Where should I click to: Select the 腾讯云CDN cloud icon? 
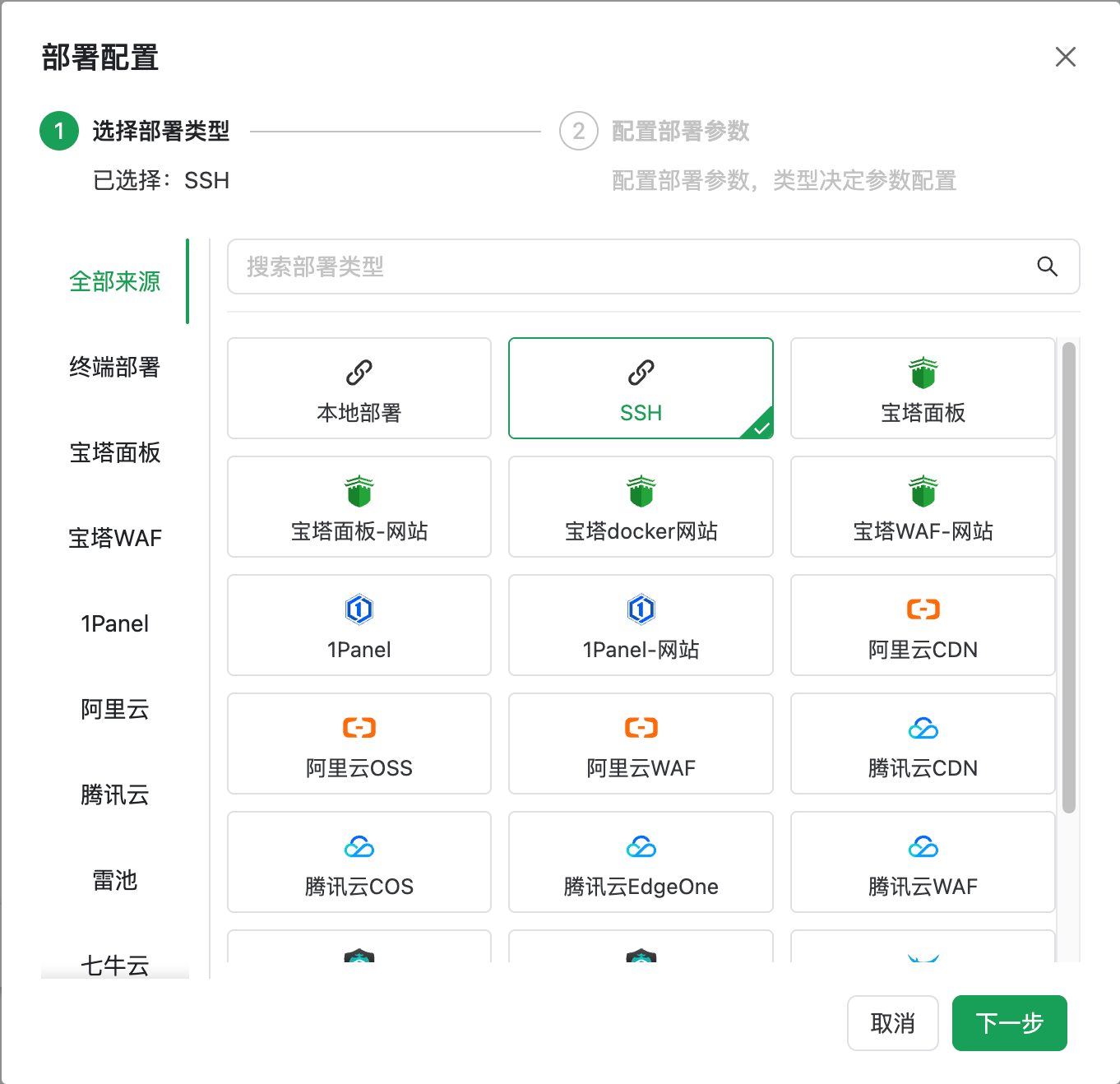click(923, 728)
